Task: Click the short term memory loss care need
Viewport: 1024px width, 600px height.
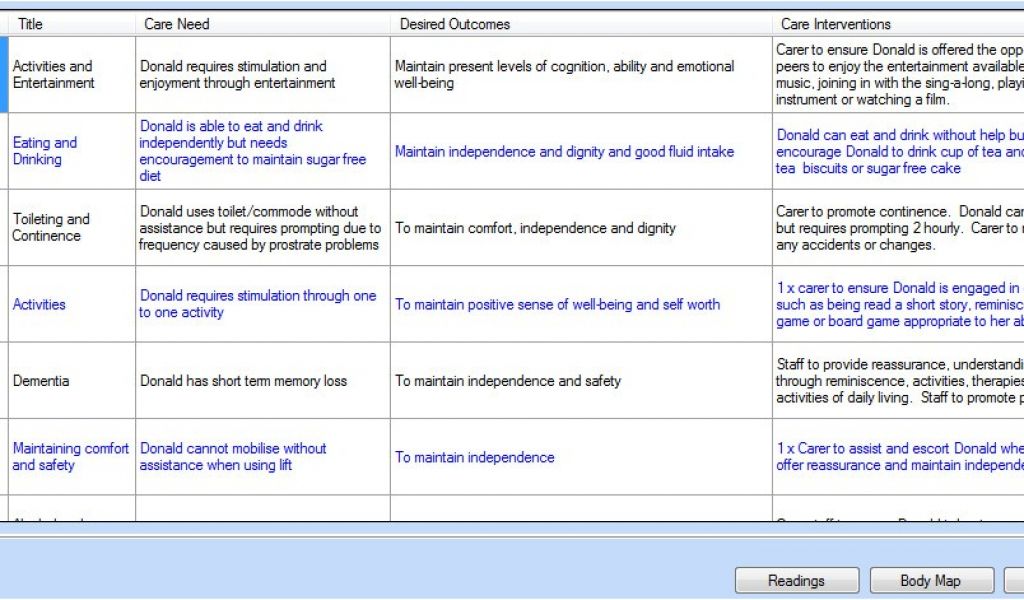Action: pos(243,380)
